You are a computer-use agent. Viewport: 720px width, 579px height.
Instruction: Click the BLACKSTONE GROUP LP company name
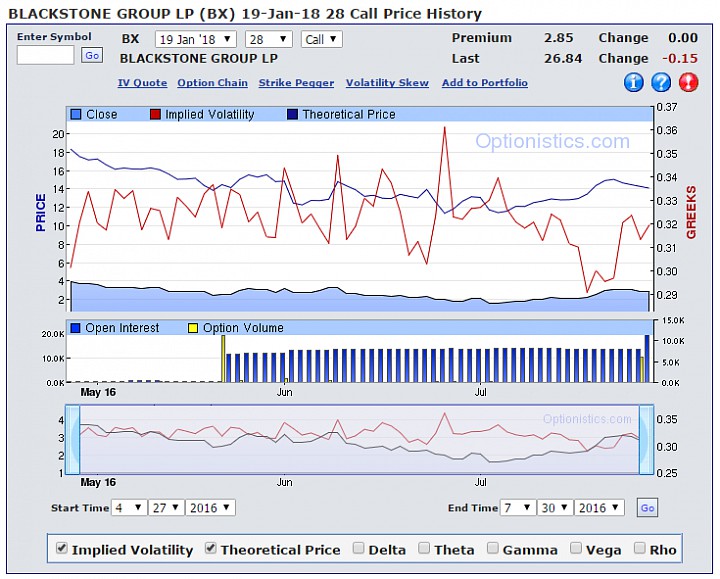pyautogui.click(x=199, y=58)
